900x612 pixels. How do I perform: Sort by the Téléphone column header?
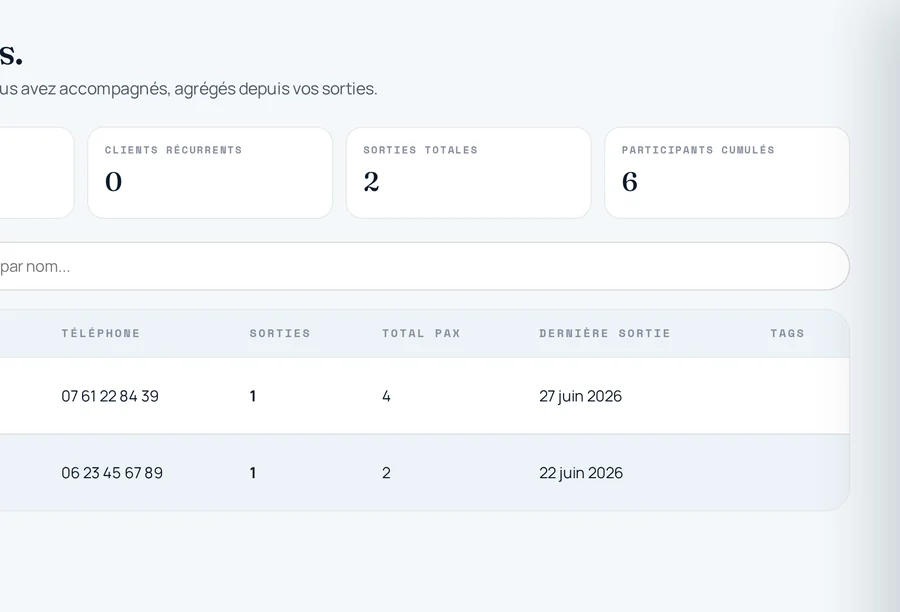[101, 333]
